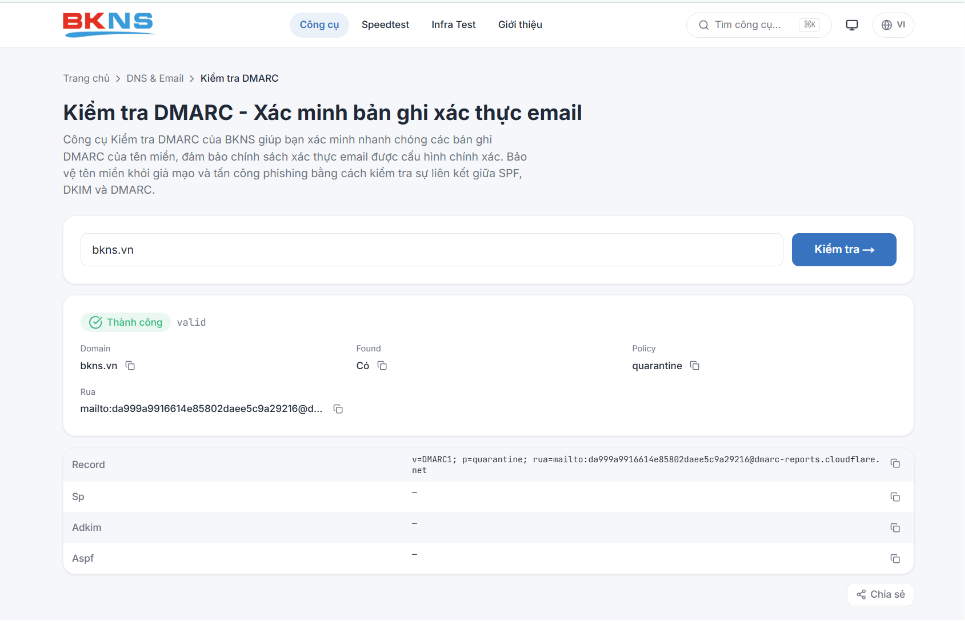Click the Adkim row label

coord(87,527)
